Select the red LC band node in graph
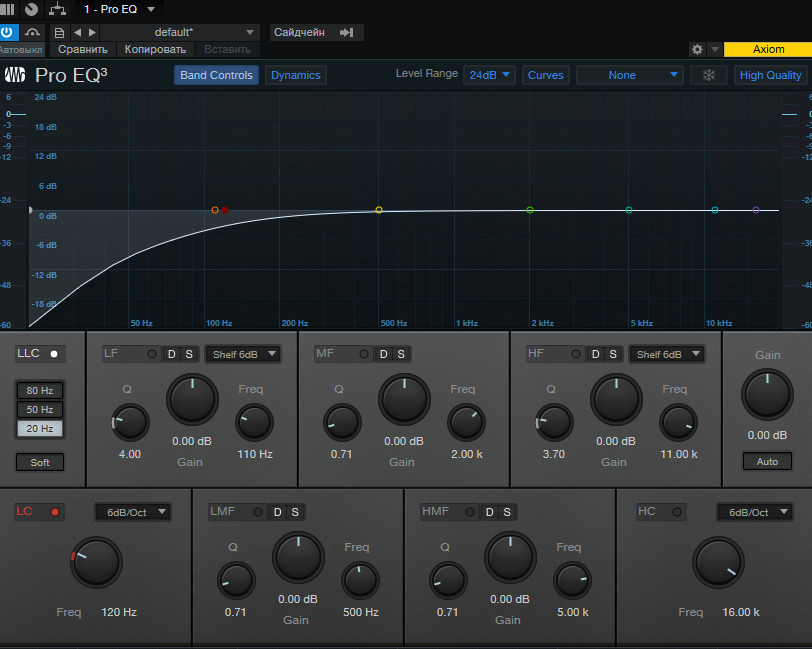 225,210
